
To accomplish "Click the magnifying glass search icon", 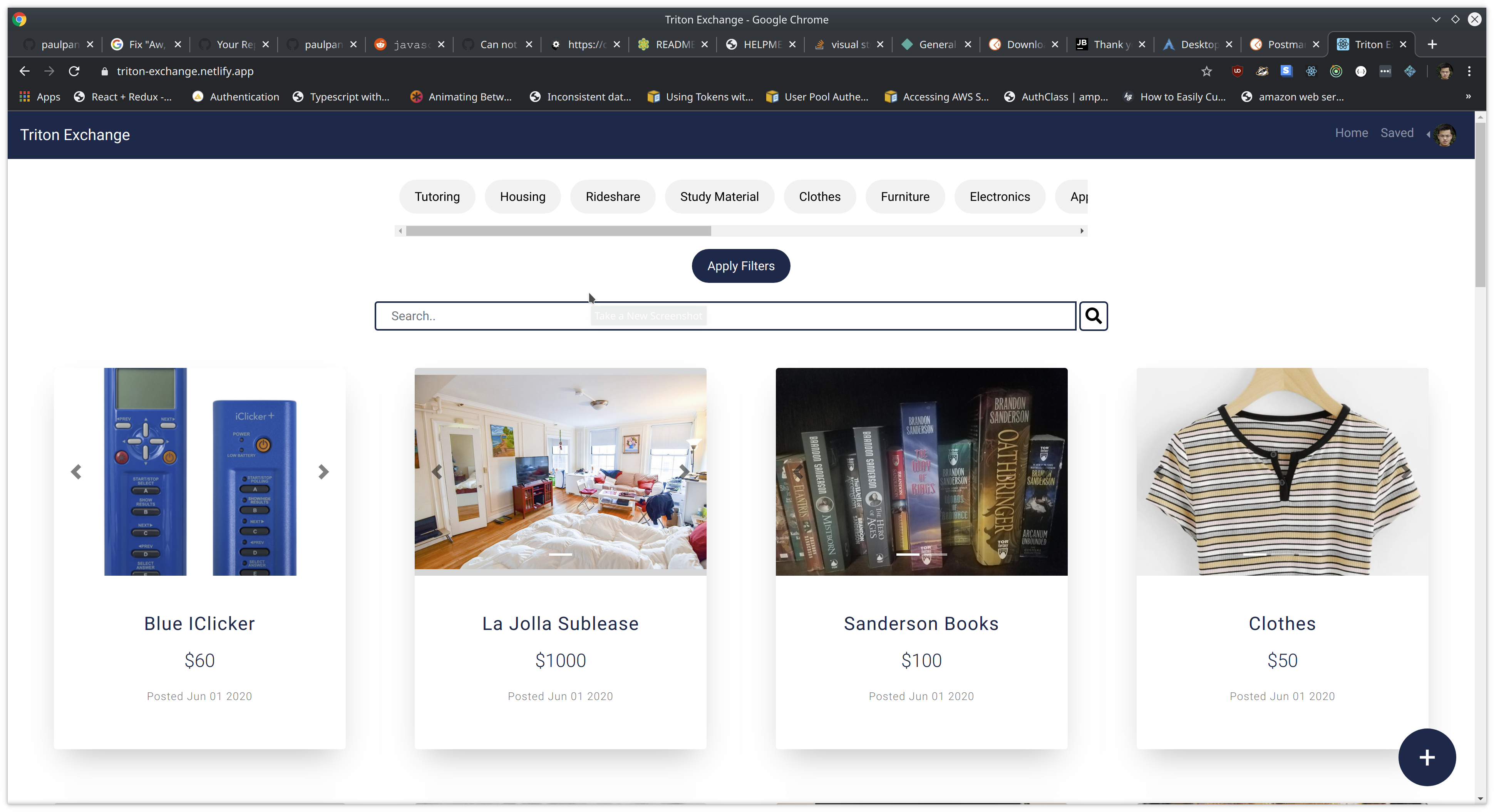I will pyautogui.click(x=1093, y=316).
